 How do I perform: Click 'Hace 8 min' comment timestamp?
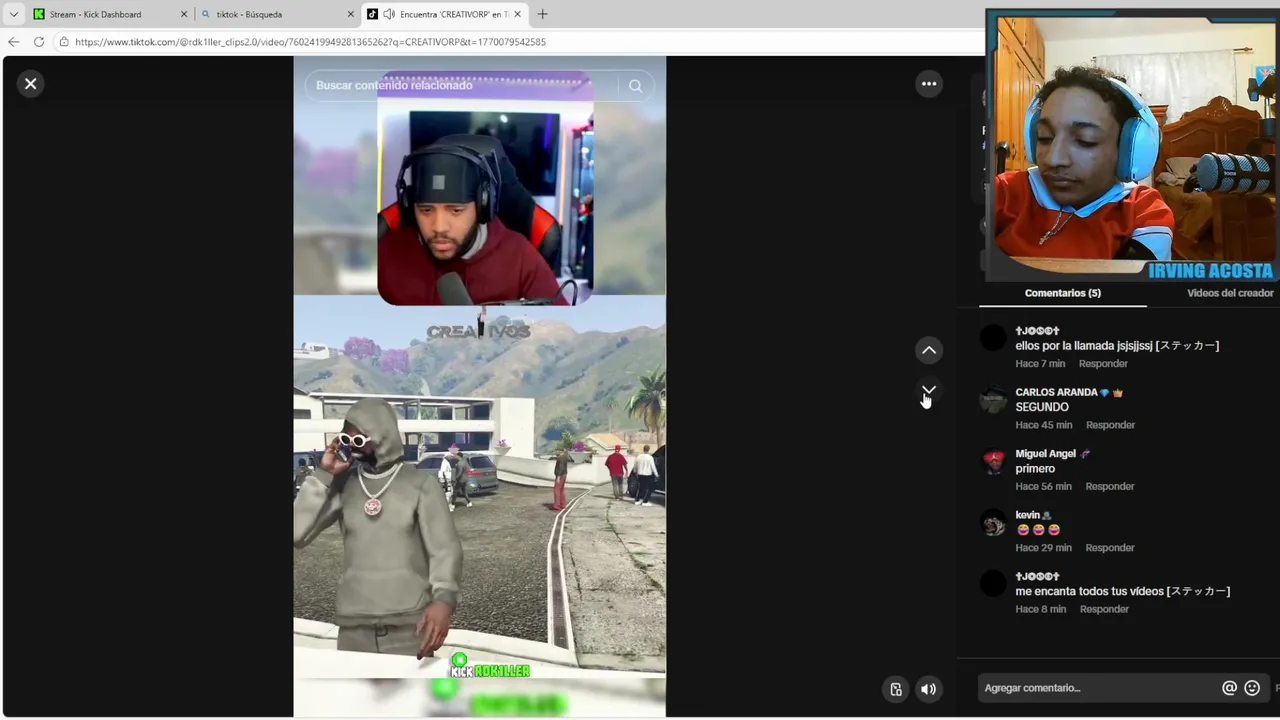1040,610
